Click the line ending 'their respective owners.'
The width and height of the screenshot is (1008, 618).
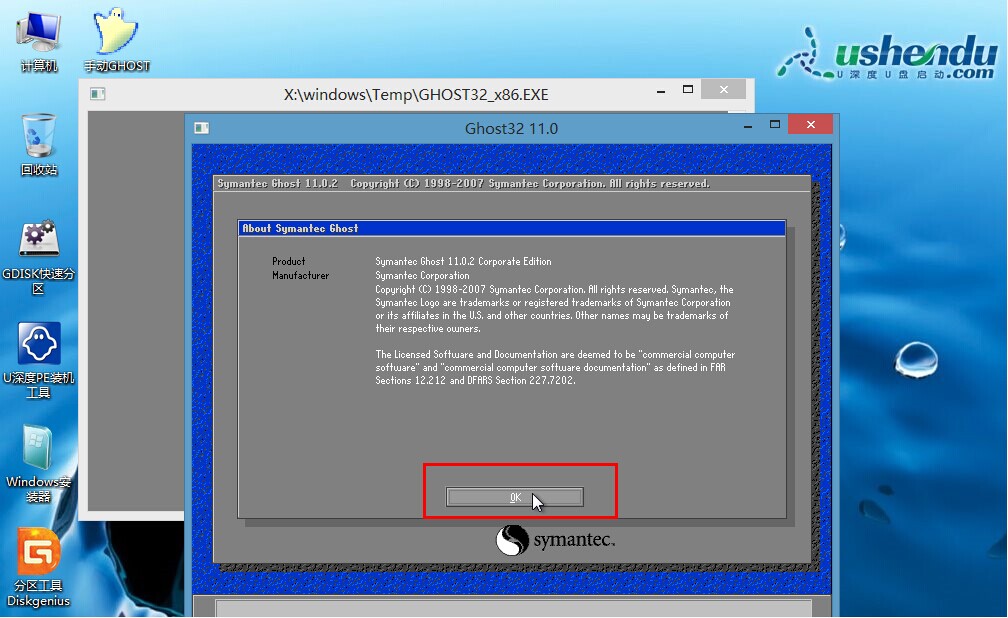[x=428, y=329]
